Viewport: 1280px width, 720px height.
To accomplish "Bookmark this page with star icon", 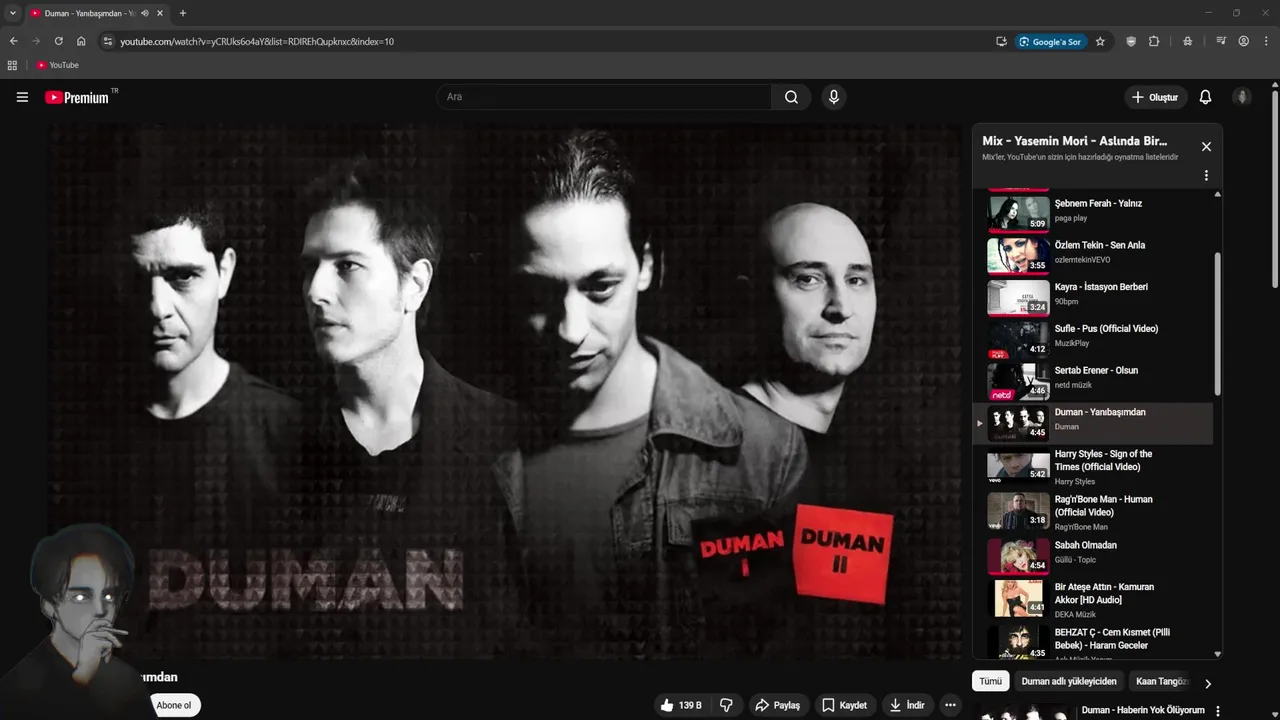I will click(1100, 41).
